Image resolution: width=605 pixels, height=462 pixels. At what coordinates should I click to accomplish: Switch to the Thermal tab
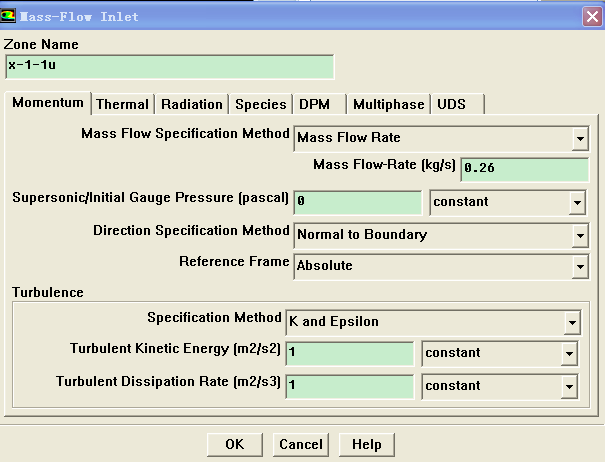(122, 104)
